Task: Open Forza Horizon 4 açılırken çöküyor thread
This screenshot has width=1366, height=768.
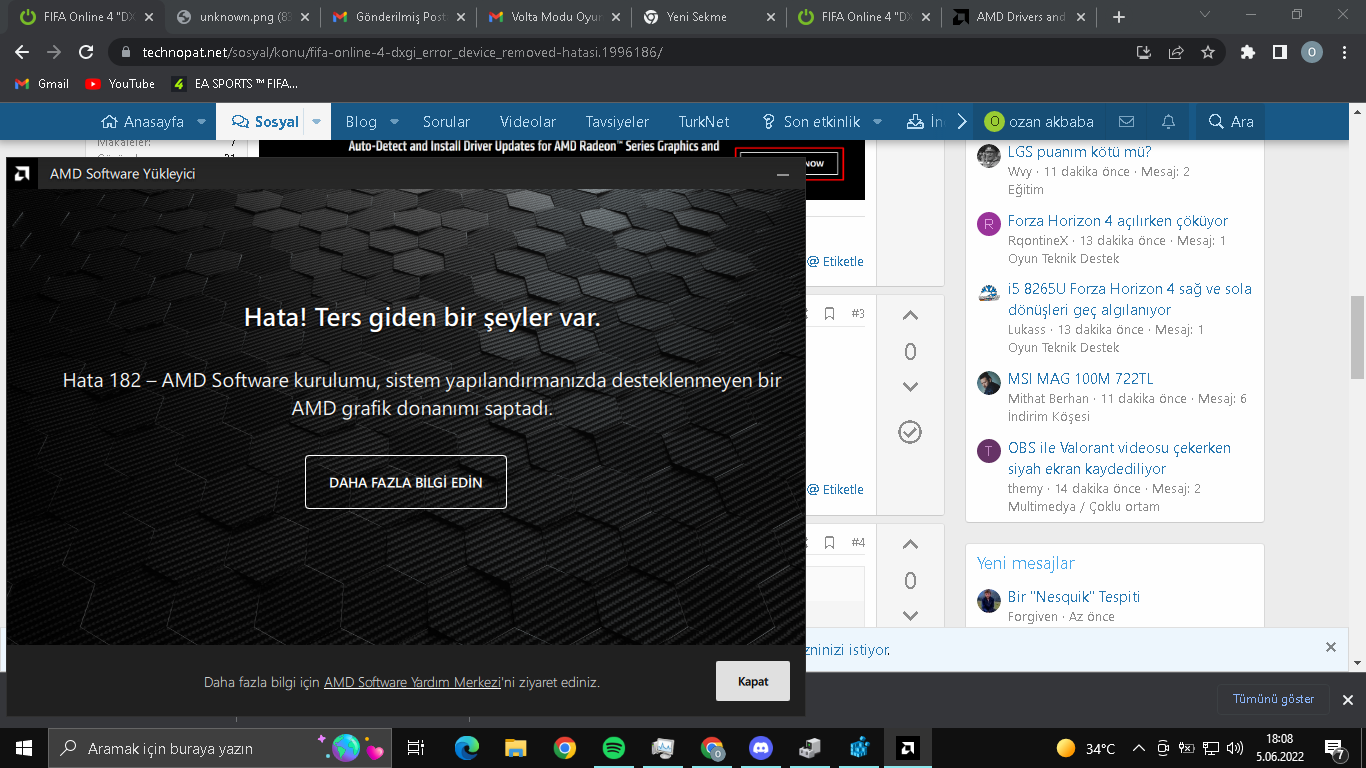Action: [1118, 221]
